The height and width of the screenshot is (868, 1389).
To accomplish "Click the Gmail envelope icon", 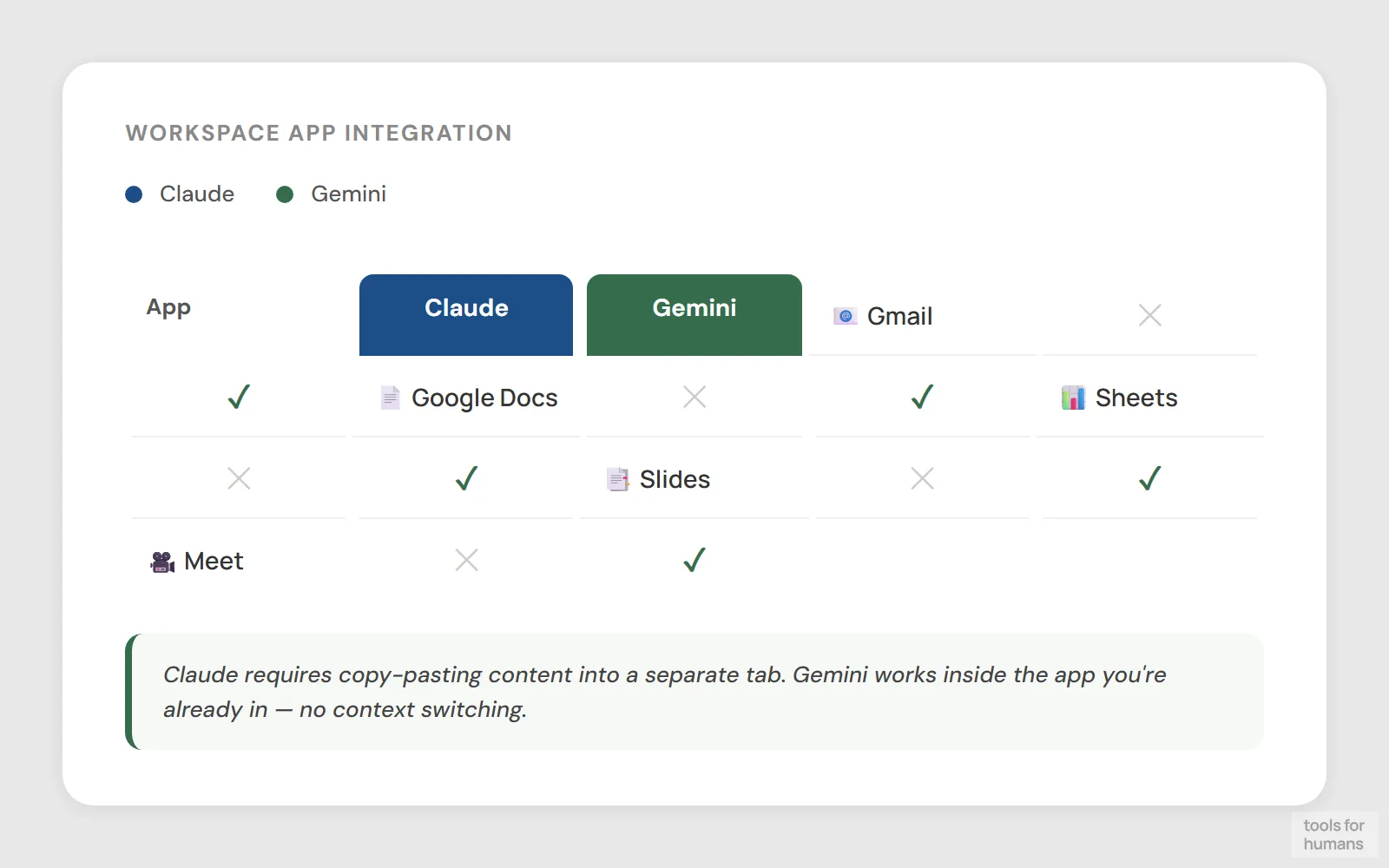I will [x=844, y=316].
